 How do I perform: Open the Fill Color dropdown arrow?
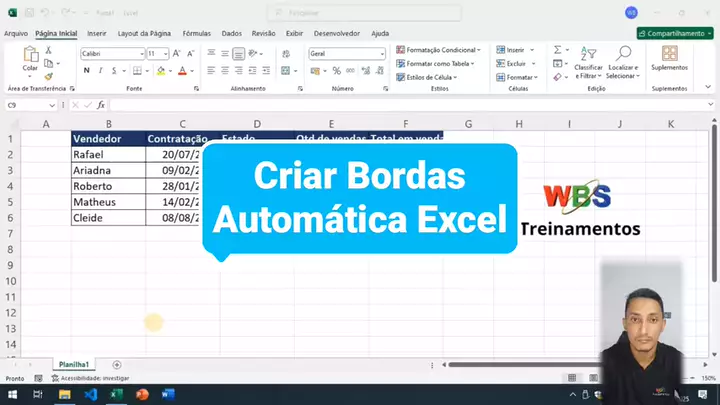click(170, 71)
